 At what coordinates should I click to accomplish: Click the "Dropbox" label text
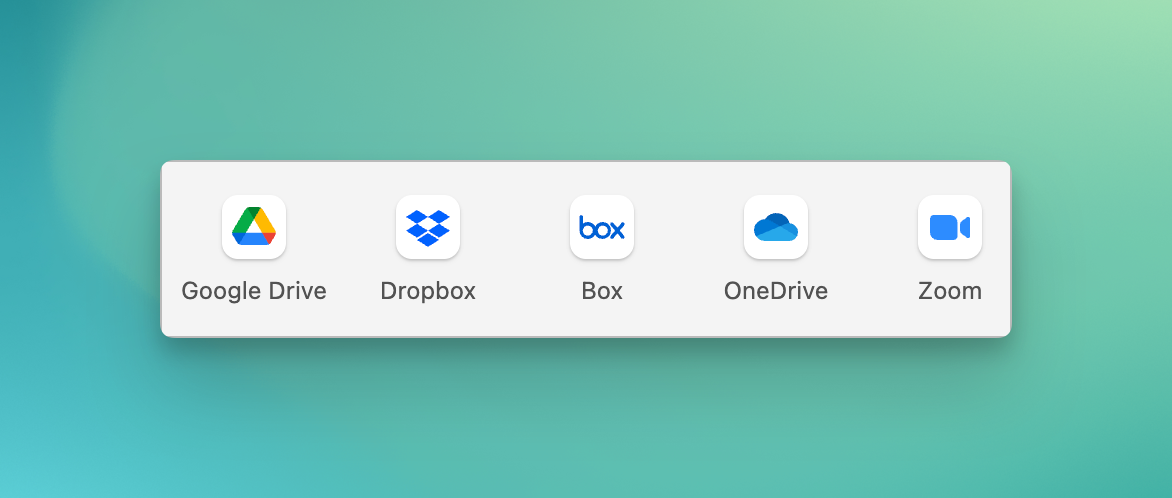(x=428, y=291)
